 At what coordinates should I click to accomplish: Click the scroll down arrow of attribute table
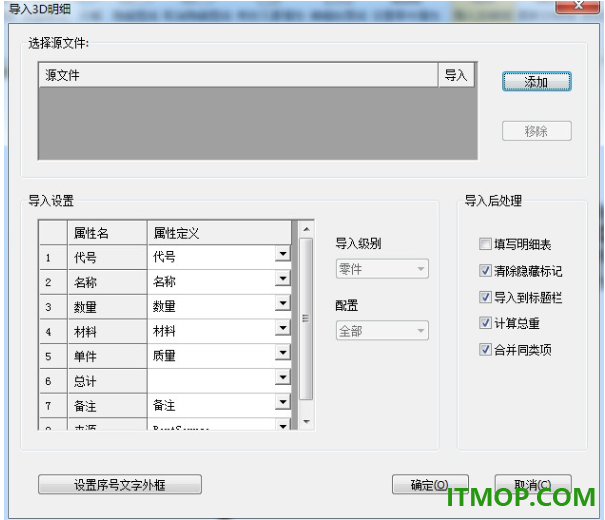(x=306, y=422)
